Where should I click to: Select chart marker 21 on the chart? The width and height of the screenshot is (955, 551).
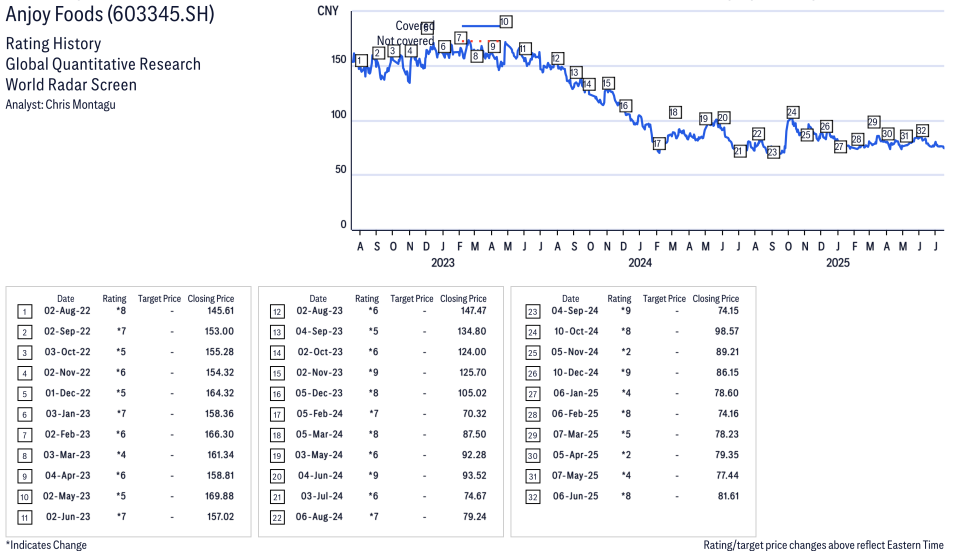(x=739, y=151)
